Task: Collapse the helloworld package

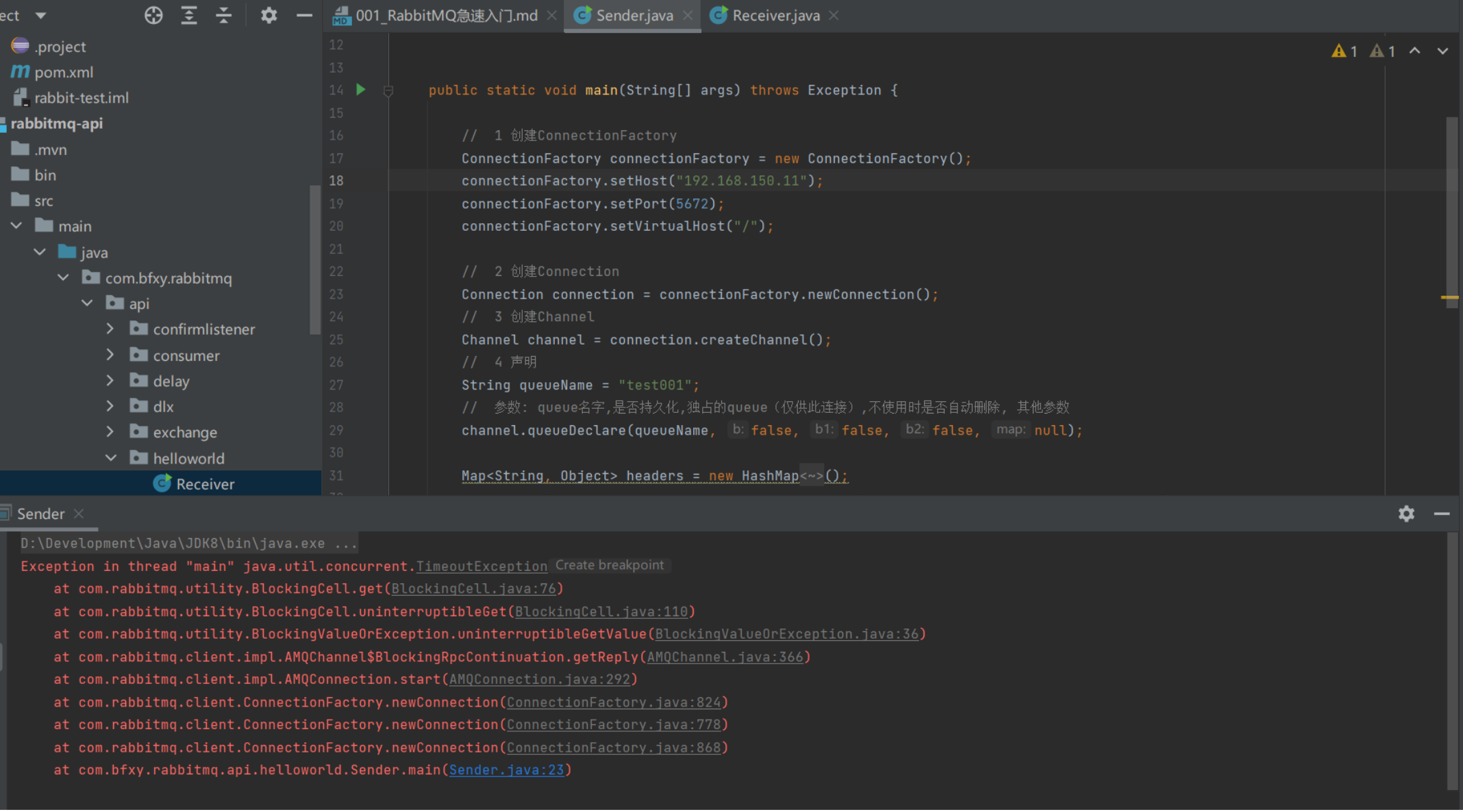Action: 110,458
